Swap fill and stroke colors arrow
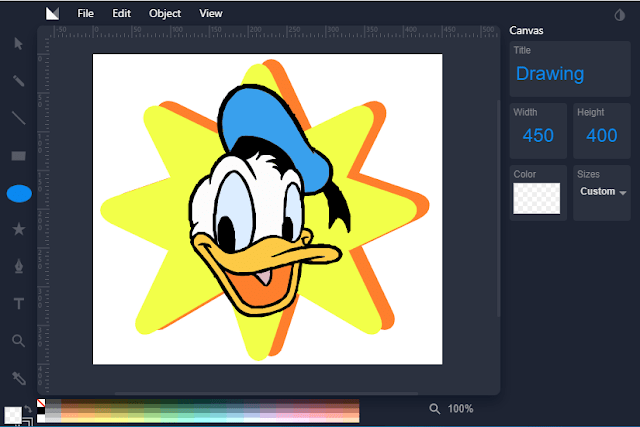This screenshot has width=640, height=427. 27,409
